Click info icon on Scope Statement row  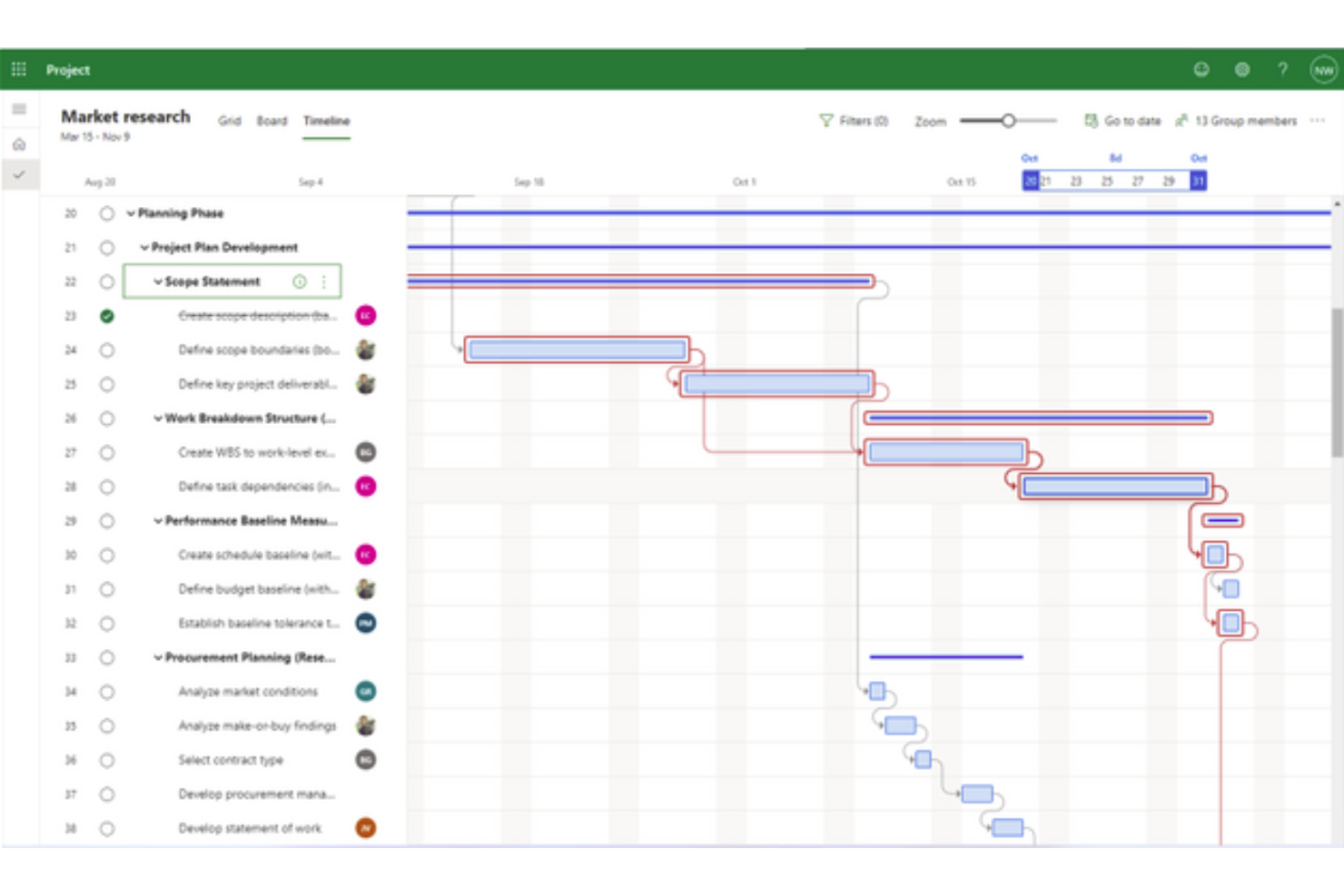(300, 281)
